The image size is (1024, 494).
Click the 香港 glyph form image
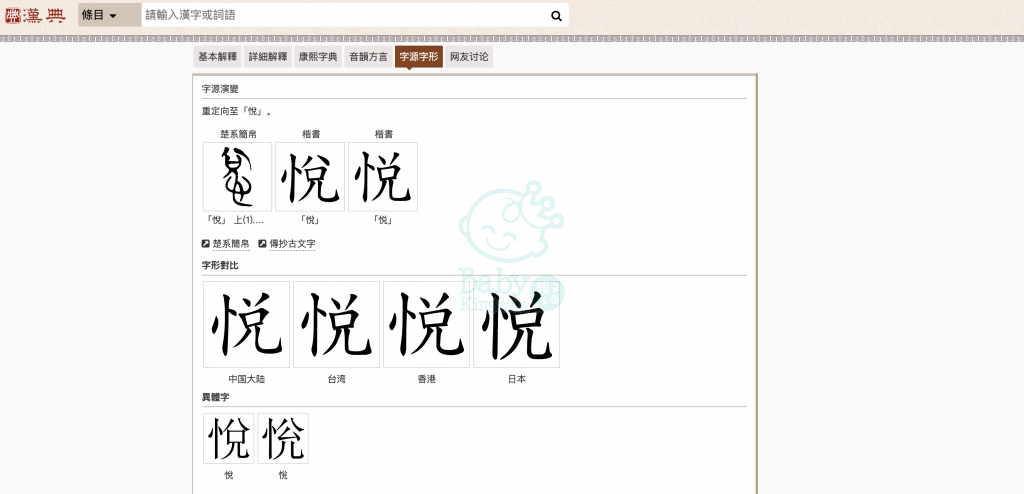coord(426,324)
